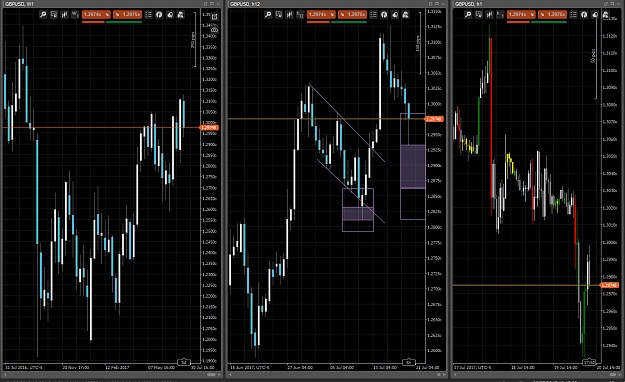Click '18 Jul 14:00' date on h1 axis
This screenshot has height=382, width=625.
(523, 367)
